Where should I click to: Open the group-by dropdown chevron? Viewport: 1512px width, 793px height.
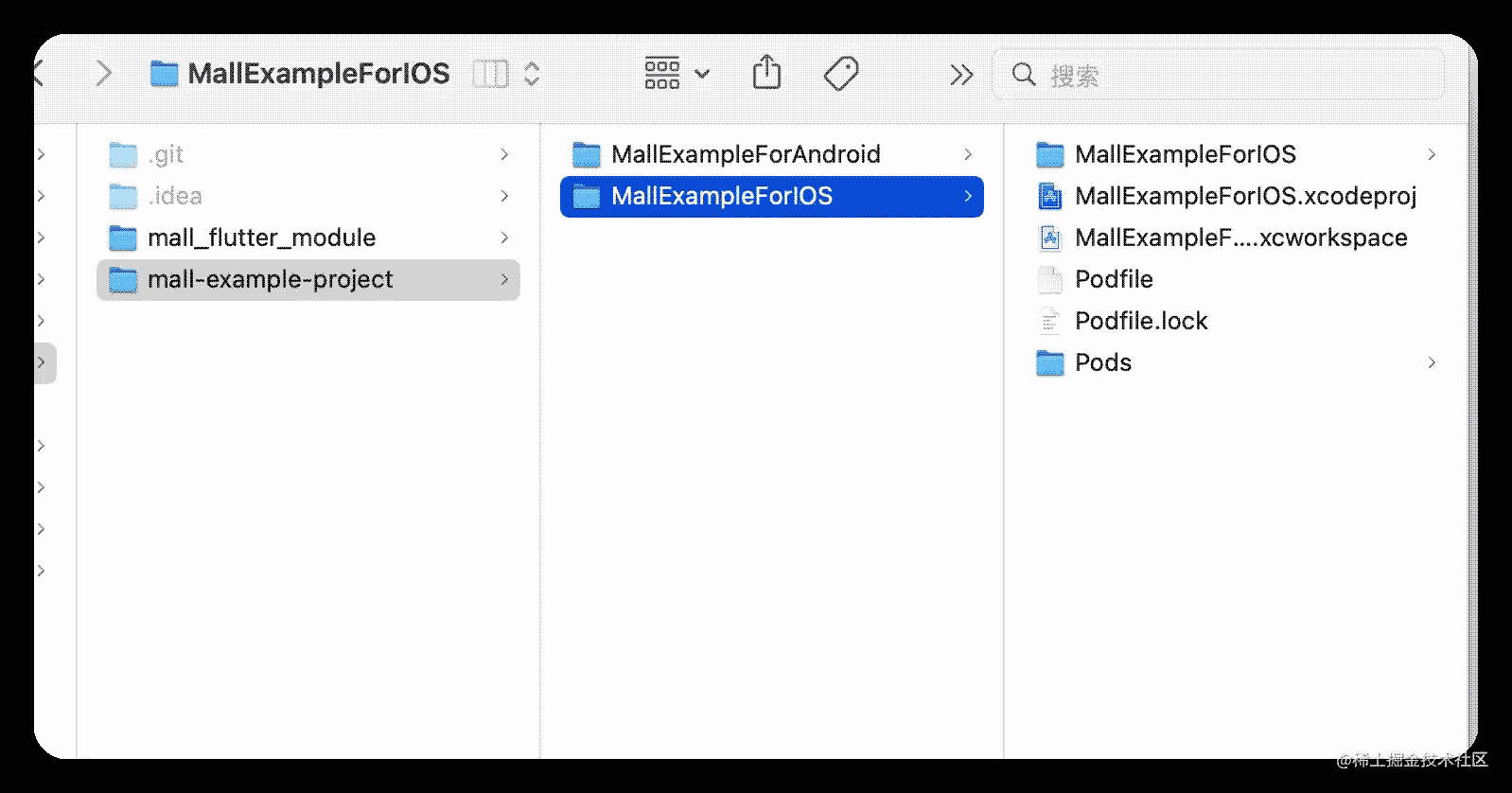click(702, 74)
